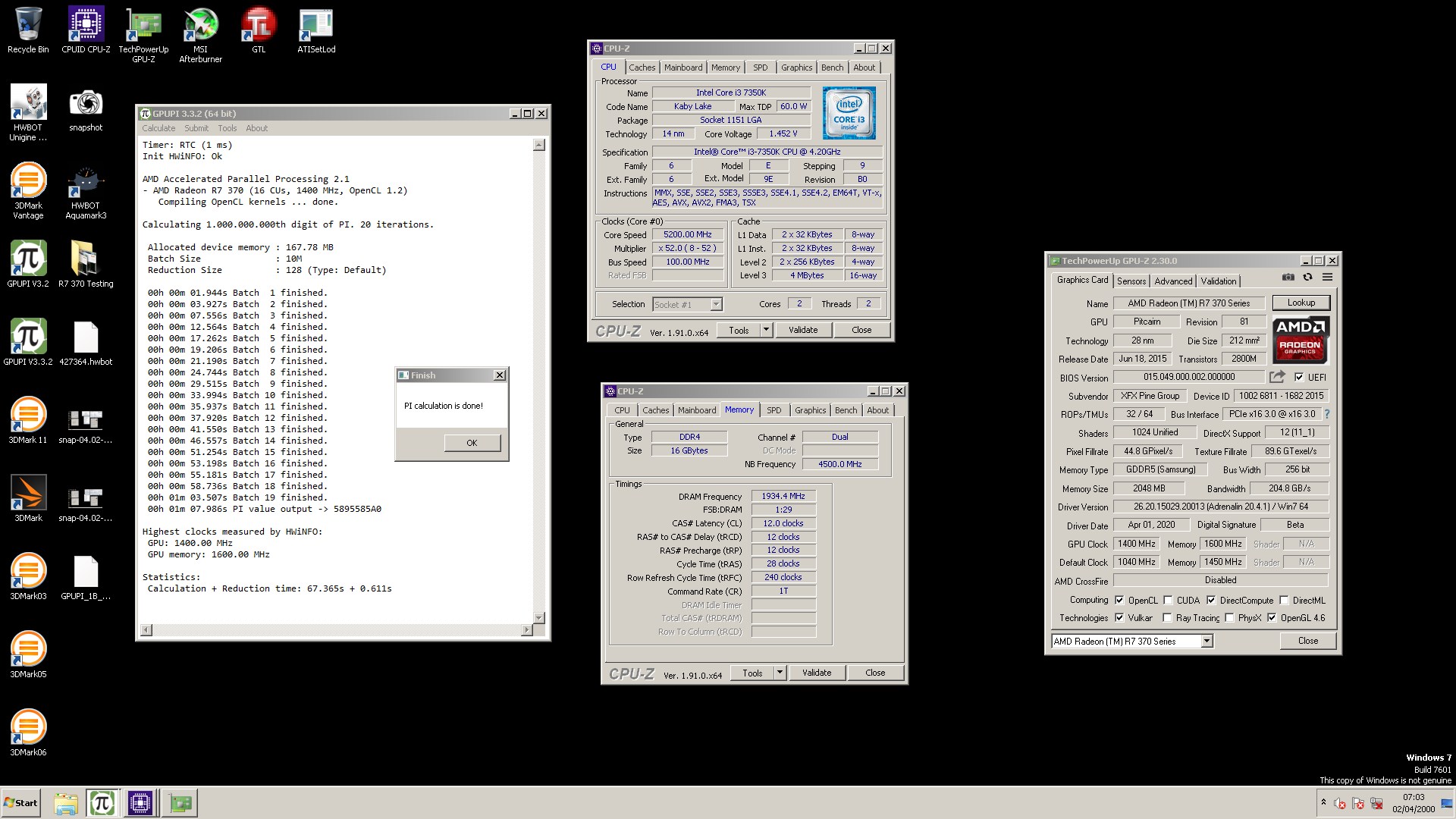
Task: Launch GPUPI V3.2 desktop shortcut
Action: click(x=28, y=265)
